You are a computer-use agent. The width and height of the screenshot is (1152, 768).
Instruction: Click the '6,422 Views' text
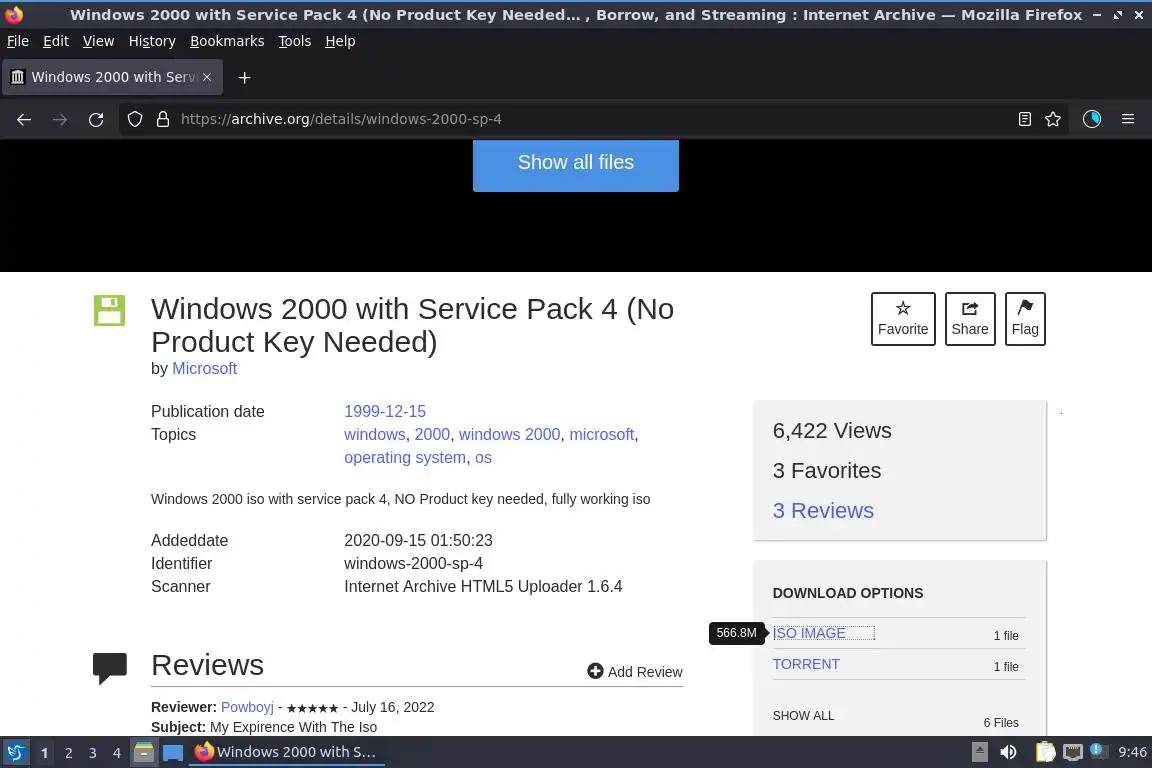(x=832, y=431)
